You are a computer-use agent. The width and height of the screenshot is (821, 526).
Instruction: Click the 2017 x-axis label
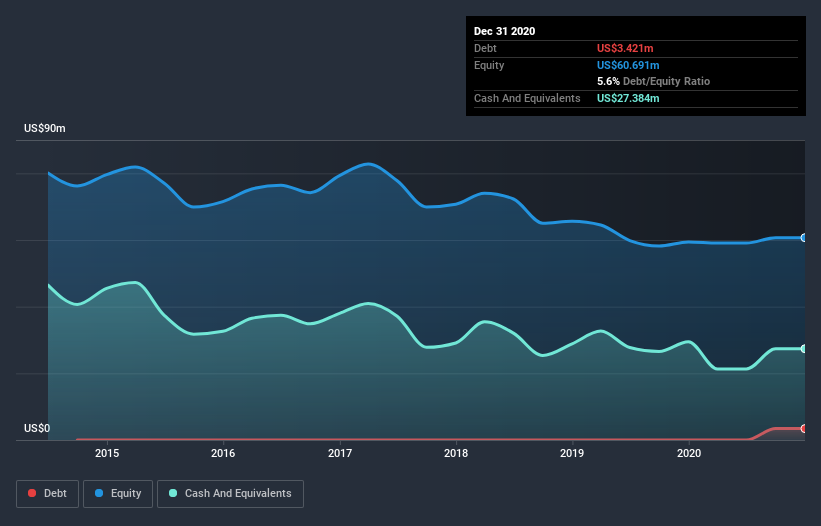click(x=340, y=453)
